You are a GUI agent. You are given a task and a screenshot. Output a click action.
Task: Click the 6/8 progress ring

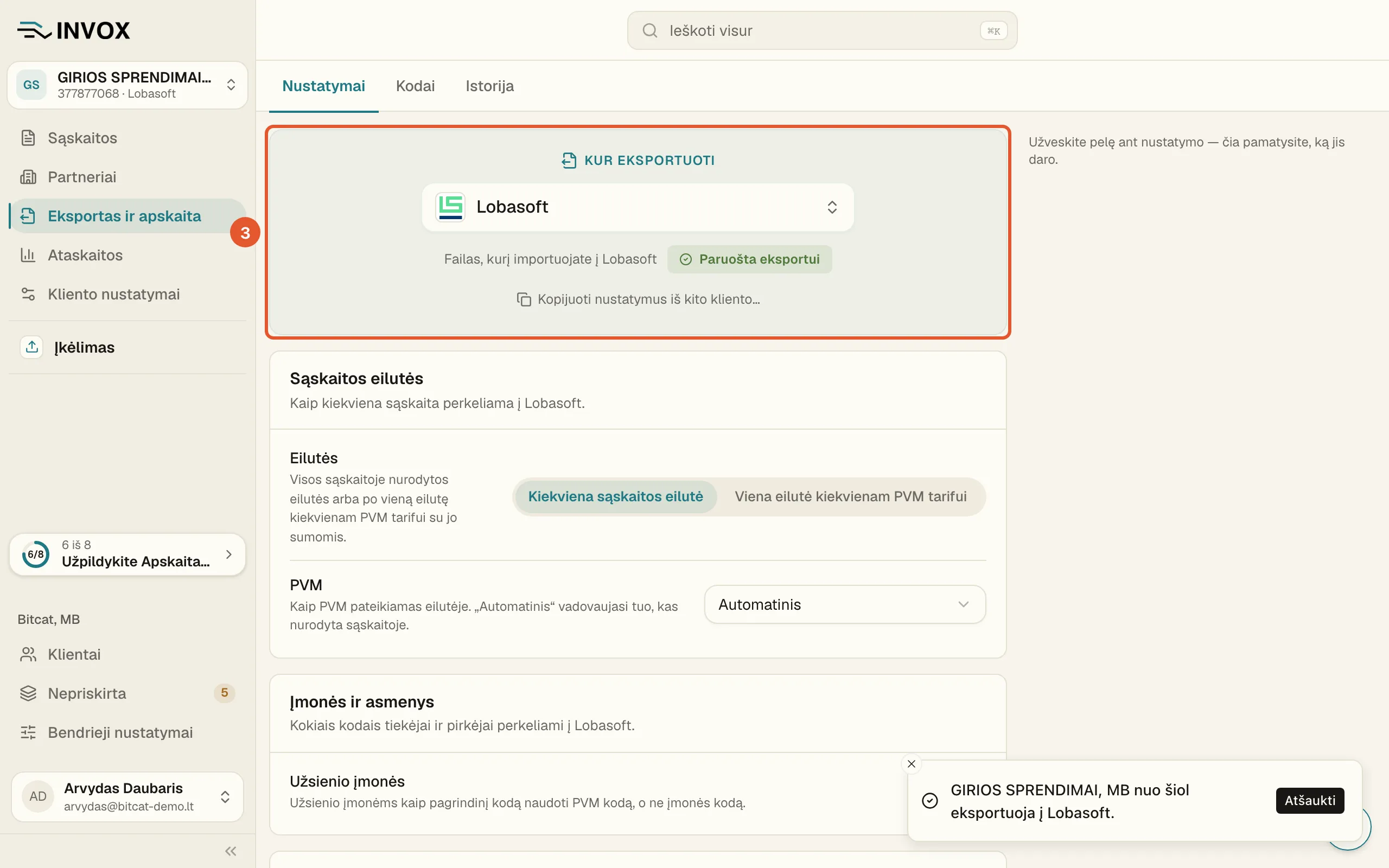(x=36, y=554)
